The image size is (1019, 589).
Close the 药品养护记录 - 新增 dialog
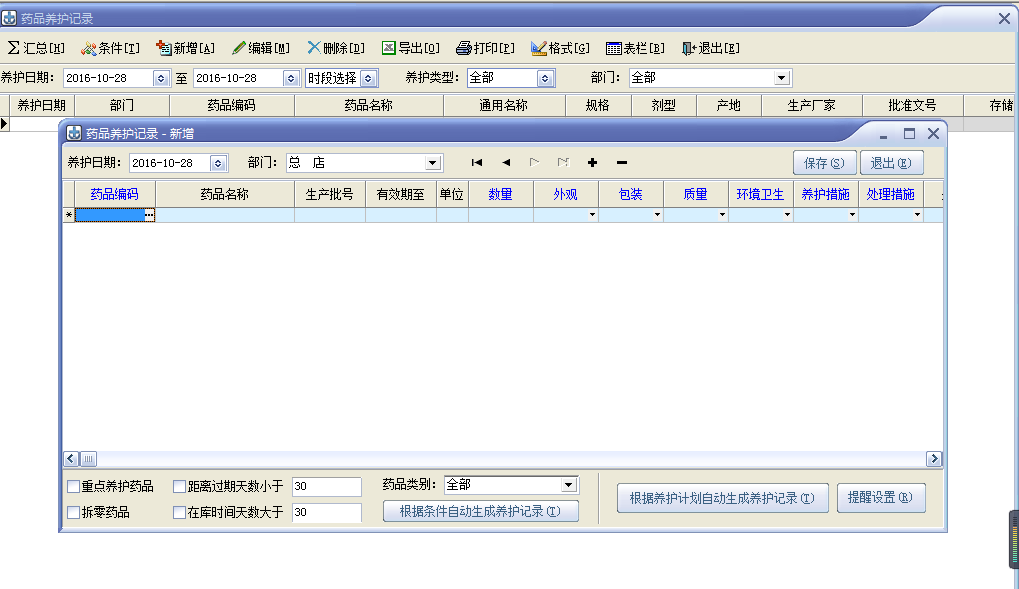click(933, 133)
